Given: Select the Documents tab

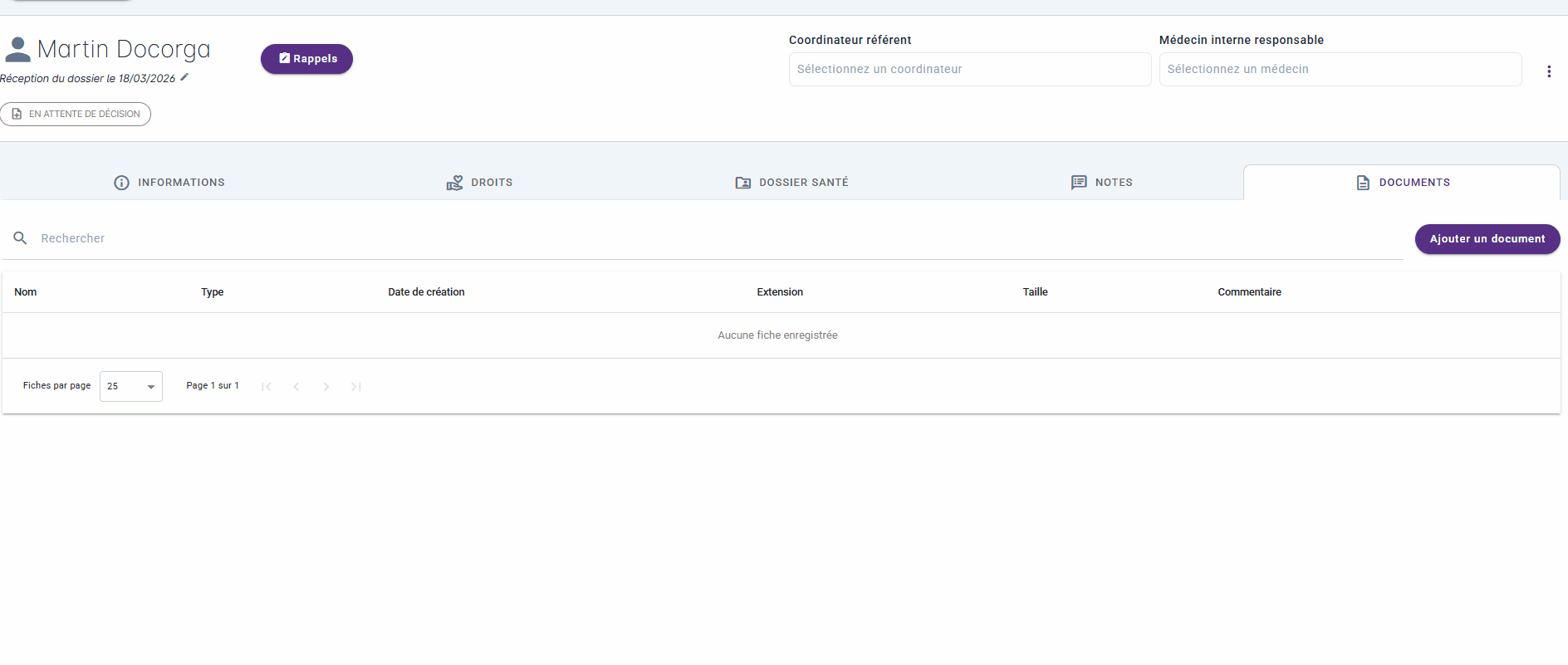Looking at the screenshot, I should point(1402,183).
